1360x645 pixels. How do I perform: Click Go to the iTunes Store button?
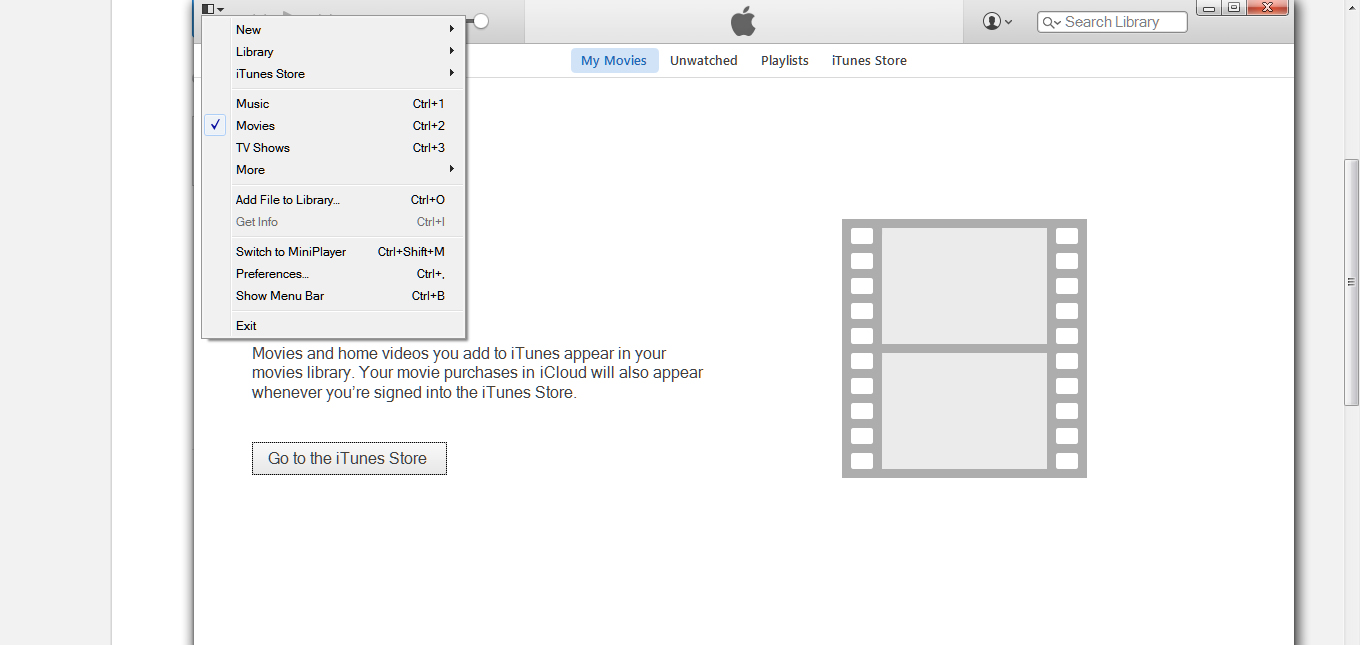(349, 458)
